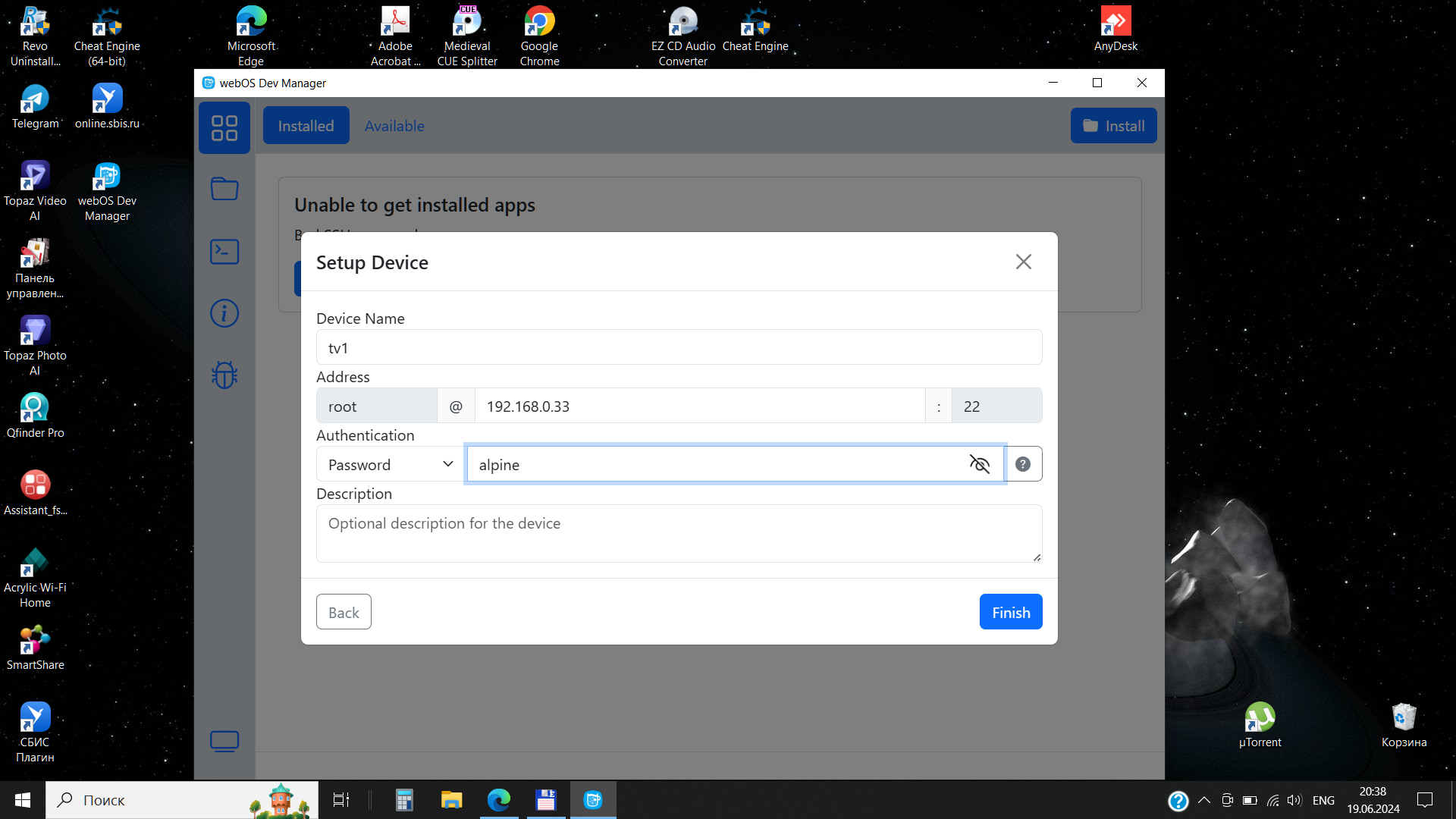Click the Back button

click(x=344, y=612)
